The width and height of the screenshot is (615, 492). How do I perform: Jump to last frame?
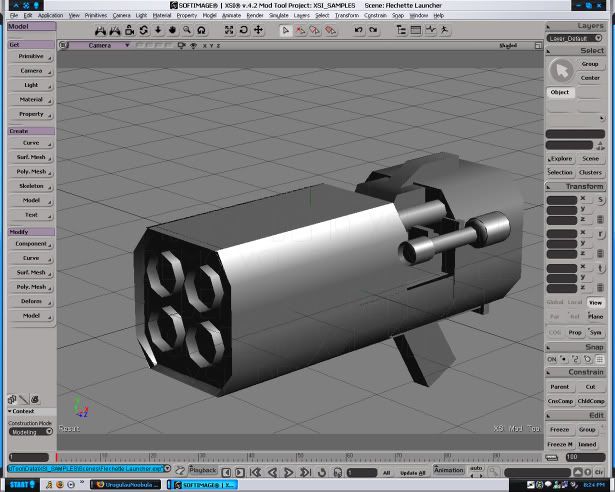click(x=306, y=472)
